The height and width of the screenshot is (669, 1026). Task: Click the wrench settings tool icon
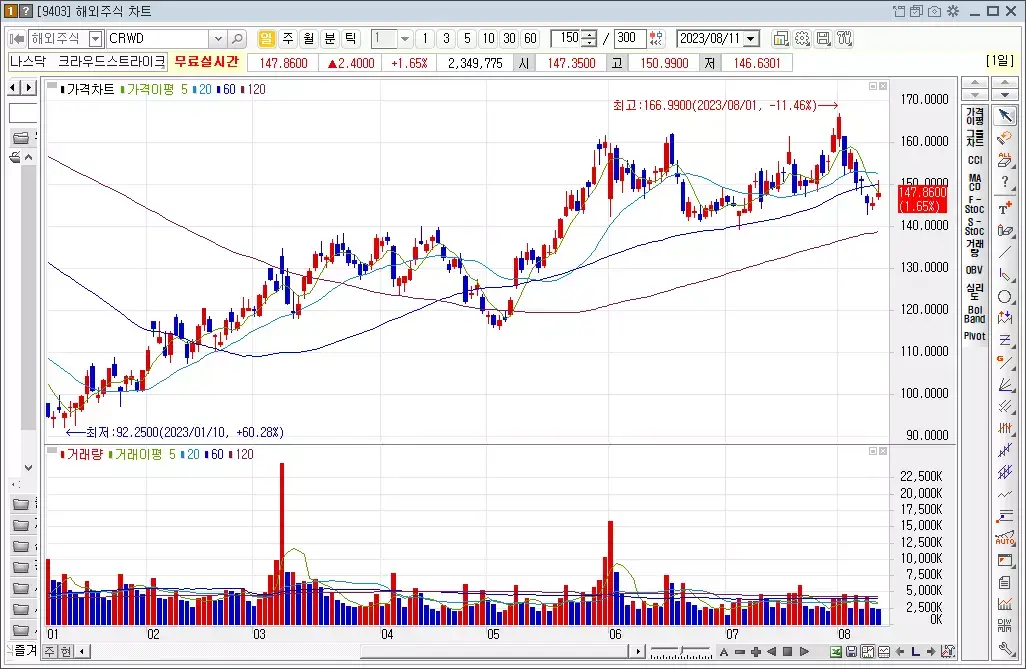point(1004,648)
